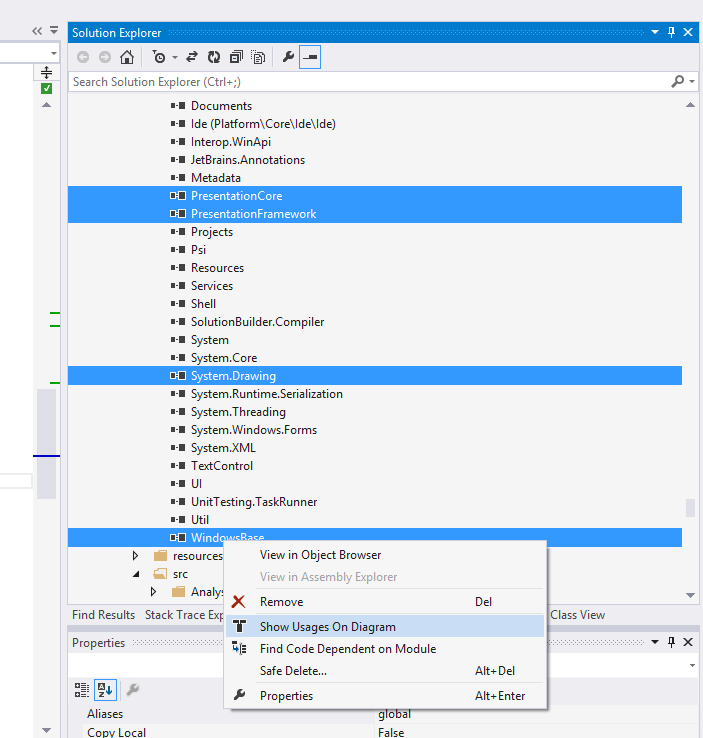The image size is (703, 738).
Task: Select the Resources reference
Action: point(217,268)
